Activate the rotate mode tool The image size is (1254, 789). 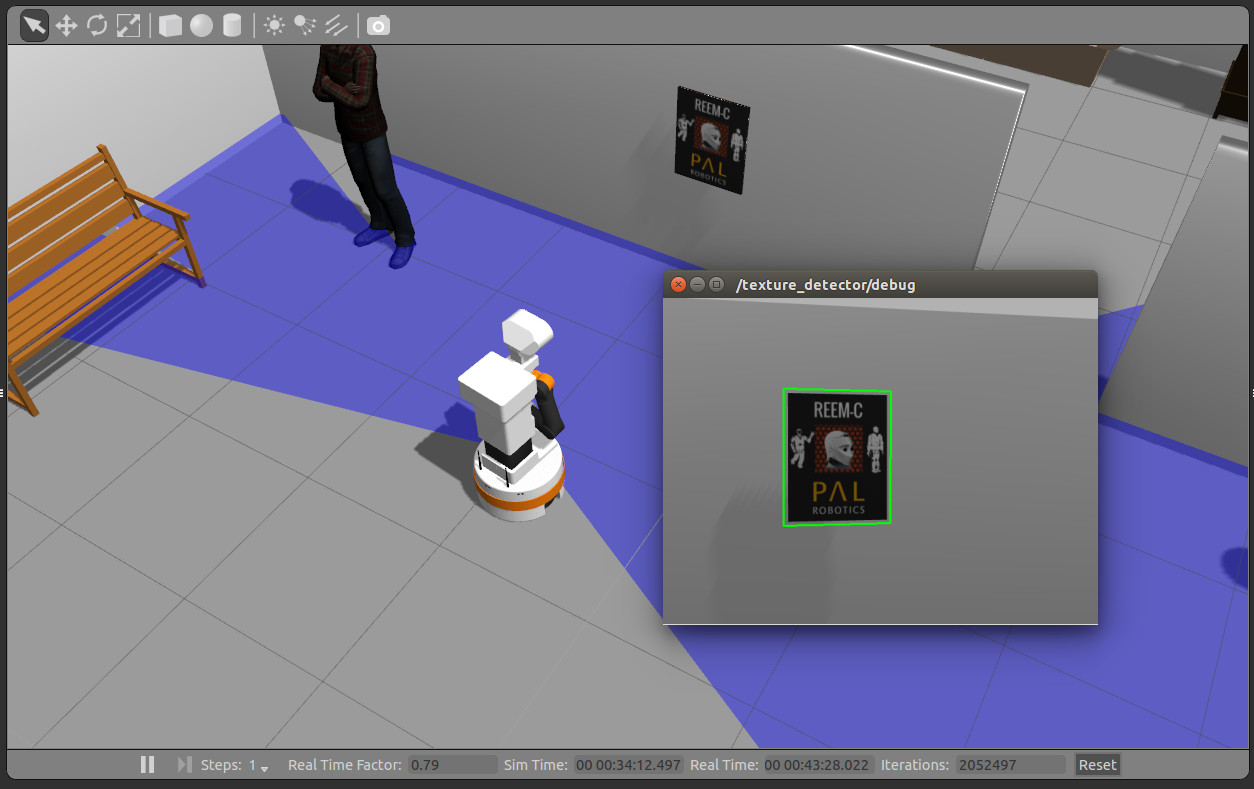coord(97,25)
